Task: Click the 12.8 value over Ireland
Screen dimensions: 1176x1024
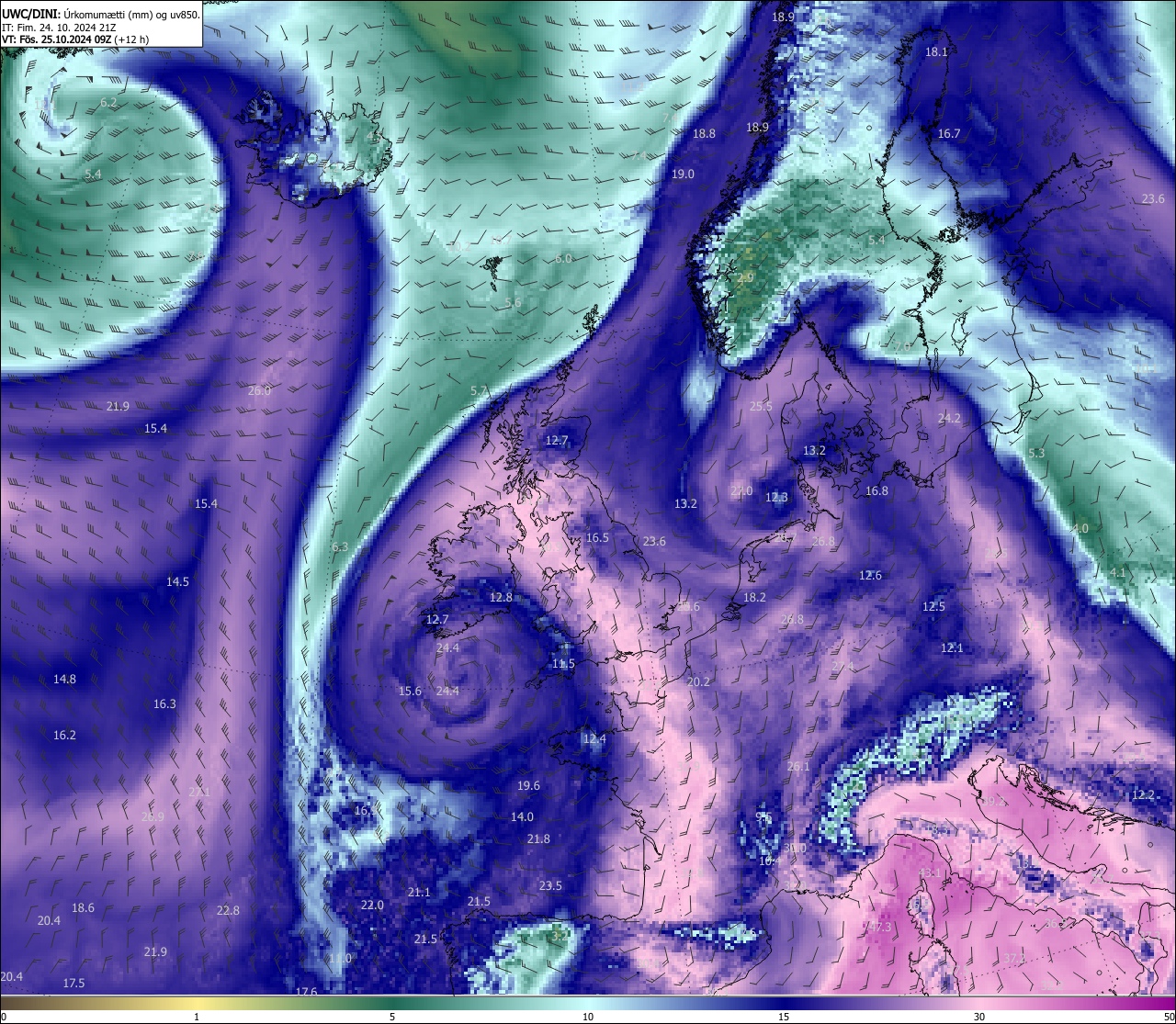Action: [501, 597]
